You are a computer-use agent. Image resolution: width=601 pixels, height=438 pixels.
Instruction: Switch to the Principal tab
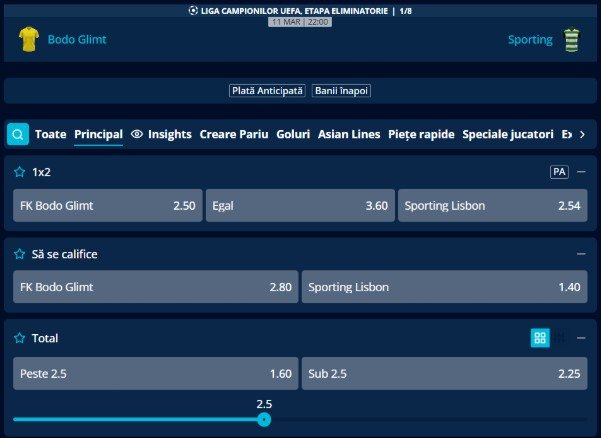[99, 134]
